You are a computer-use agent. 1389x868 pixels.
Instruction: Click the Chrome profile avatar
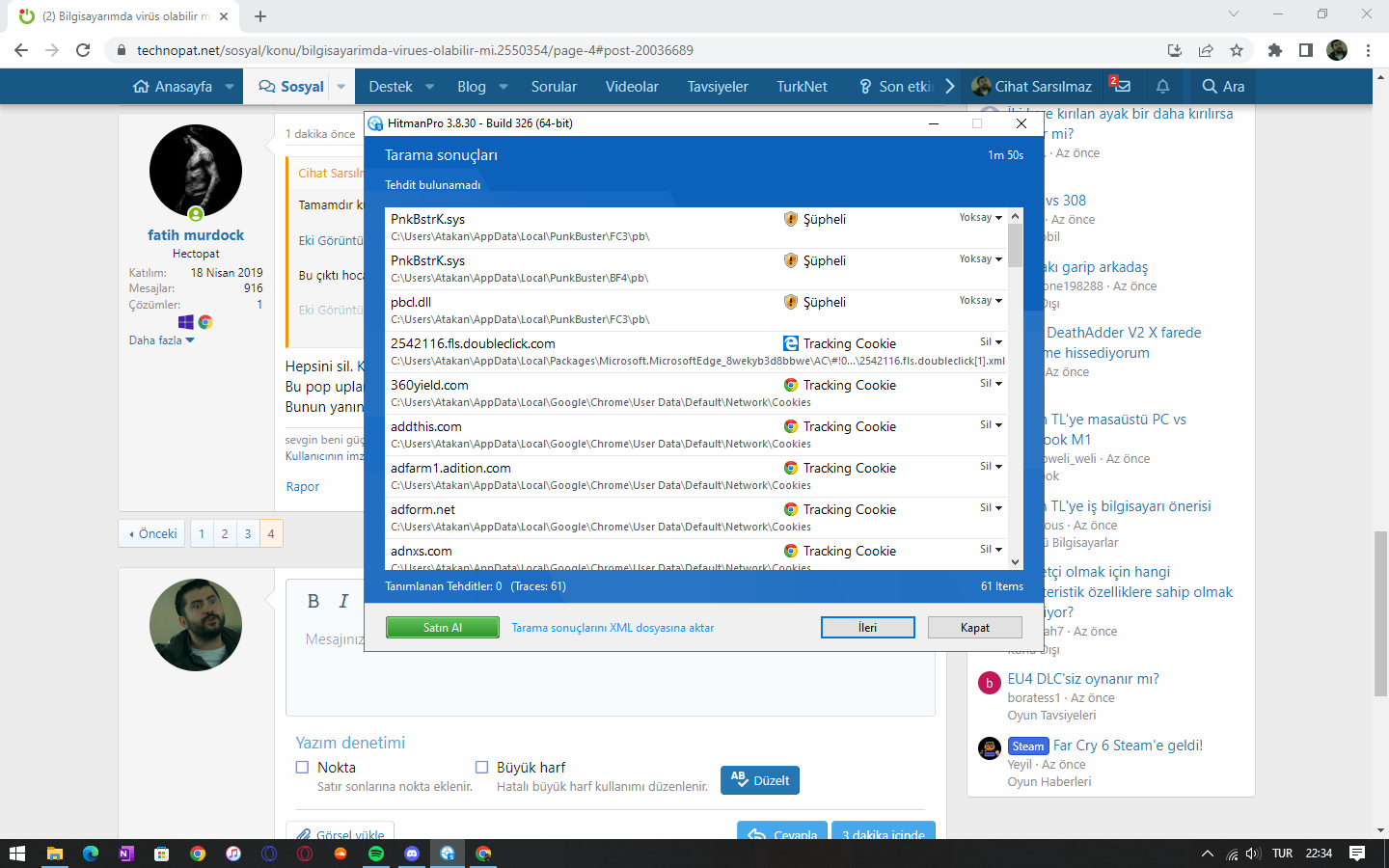pyautogui.click(x=1337, y=50)
